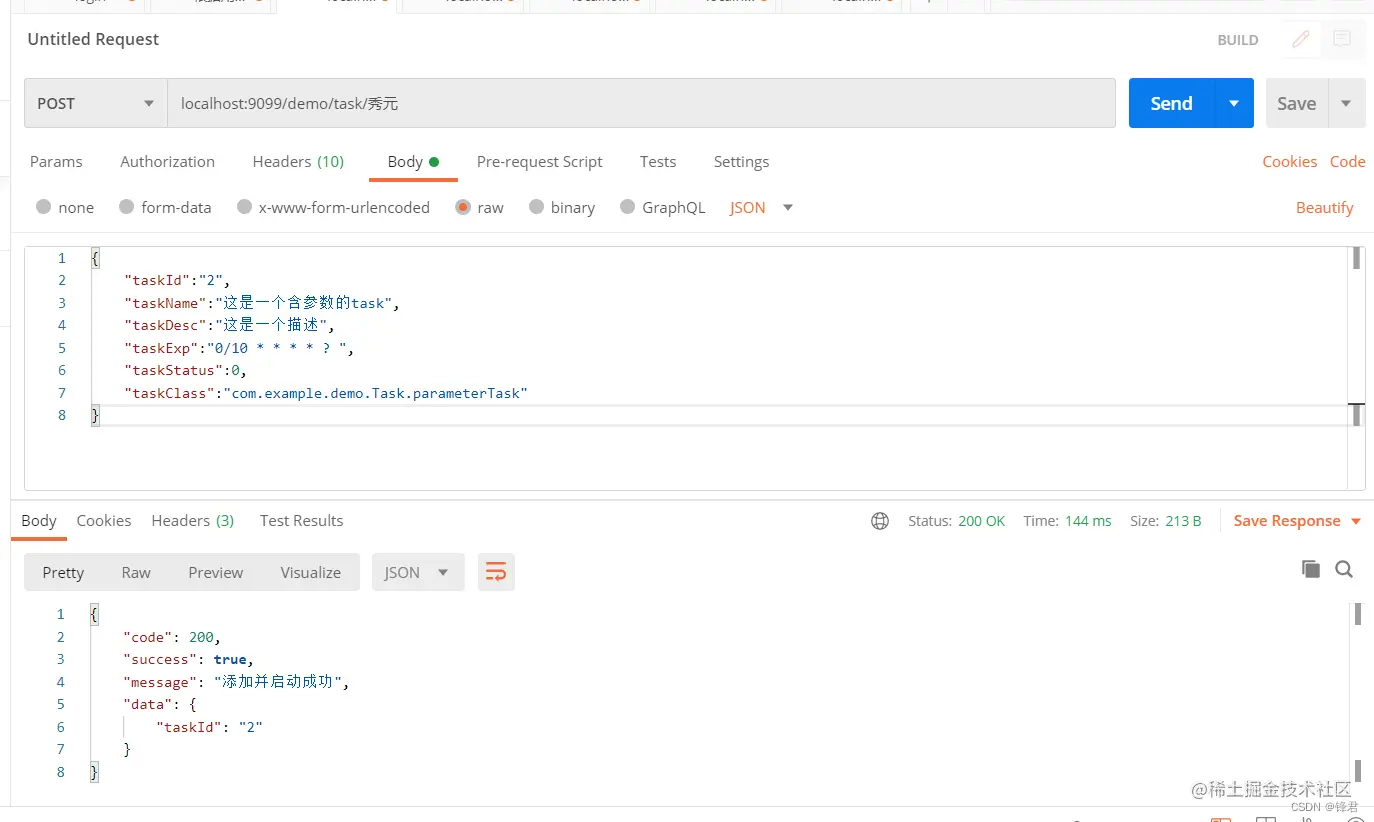The image size is (1374, 822).
Task: Open the response Headers (3) tab
Action: pos(193,520)
